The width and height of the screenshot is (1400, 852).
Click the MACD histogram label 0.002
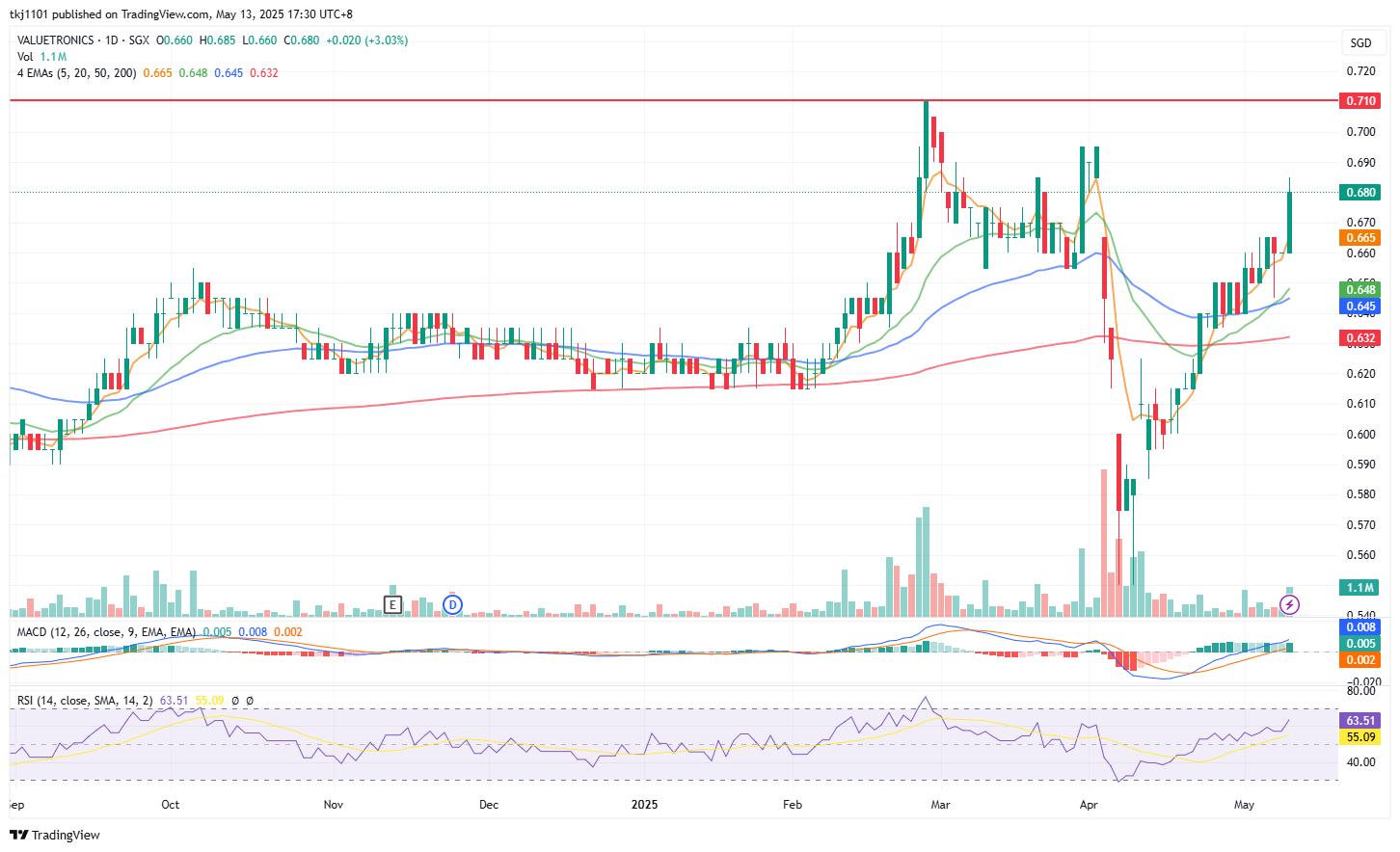coord(1360,659)
